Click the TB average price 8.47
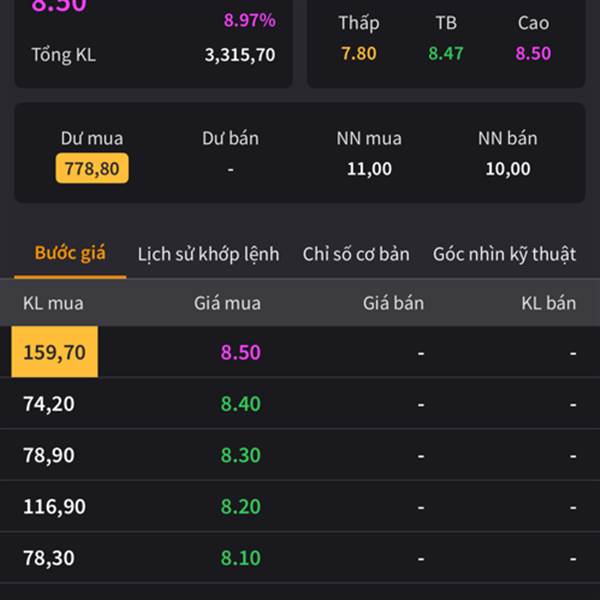600x600 pixels. 446,53
